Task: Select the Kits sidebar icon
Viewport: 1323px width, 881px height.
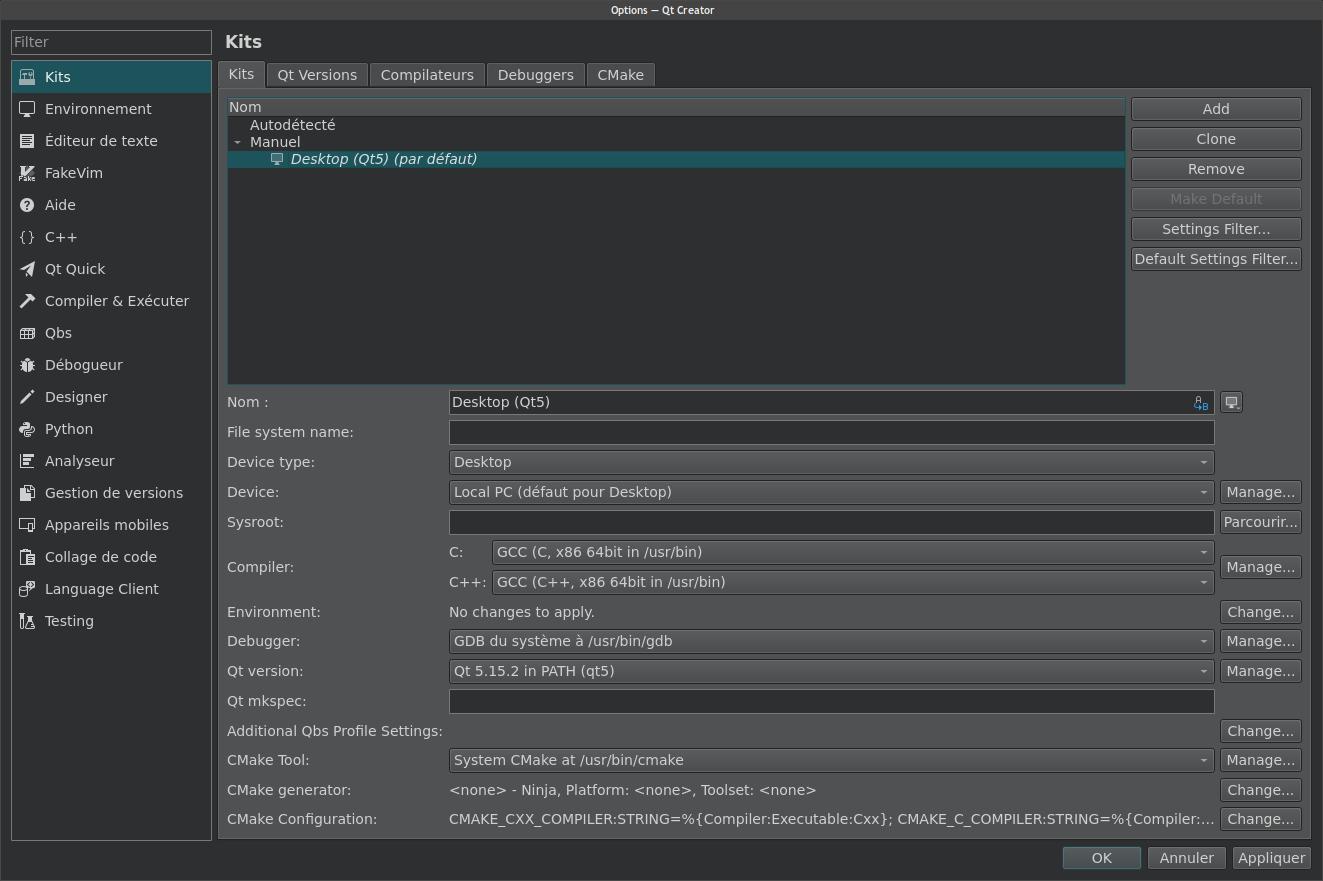Action: 27,77
